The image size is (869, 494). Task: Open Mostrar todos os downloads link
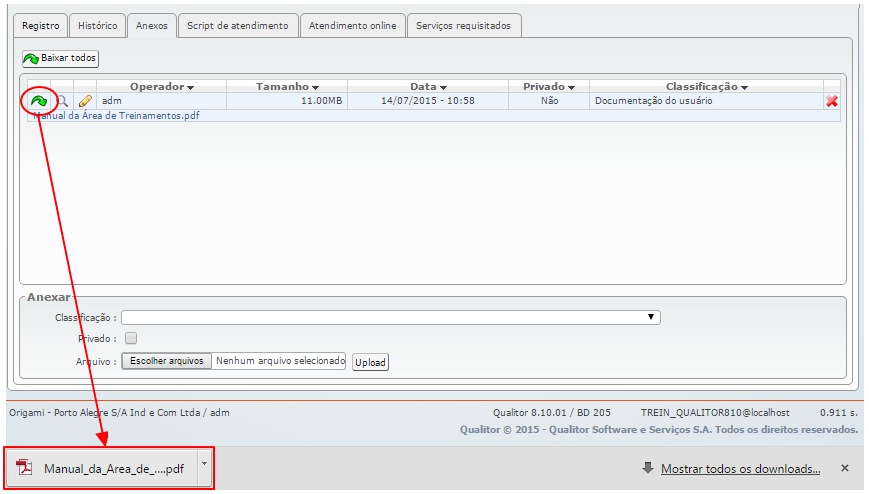tap(740, 468)
